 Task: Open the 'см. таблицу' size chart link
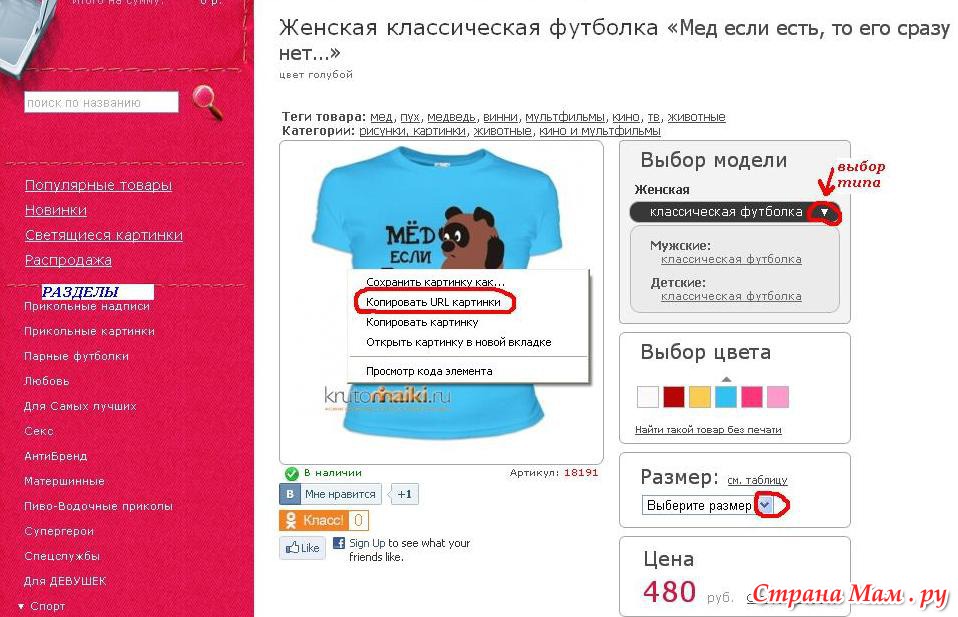pyautogui.click(x=757, y=480)
